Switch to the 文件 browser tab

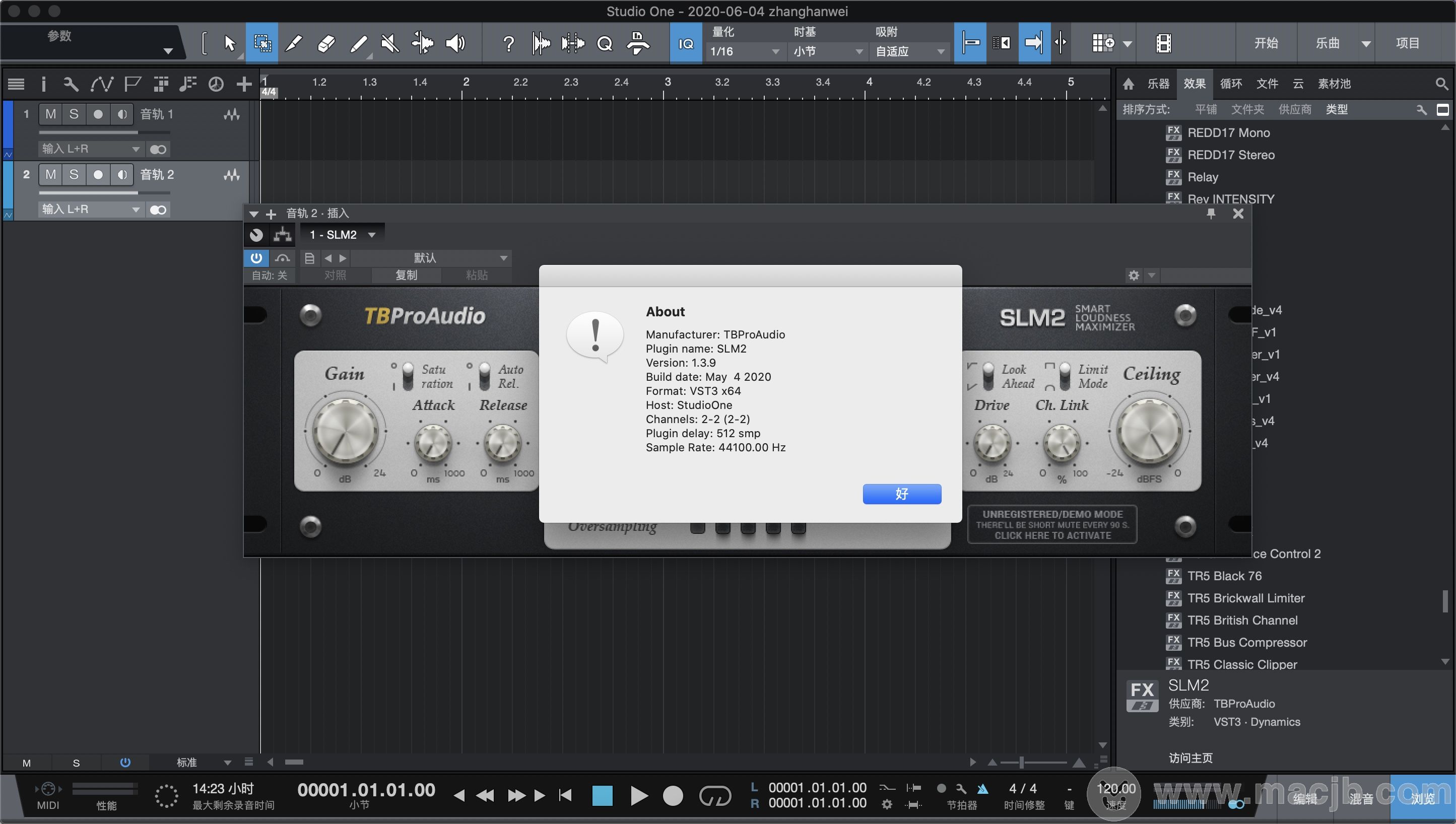[x=1267, y=84]
